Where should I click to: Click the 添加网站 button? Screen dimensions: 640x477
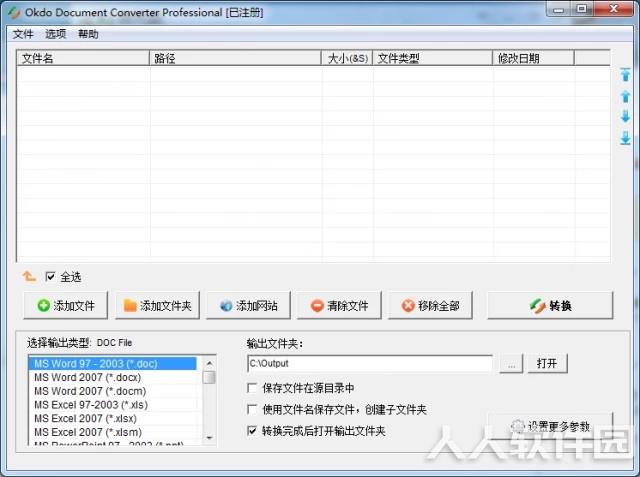tap(249, 305)
